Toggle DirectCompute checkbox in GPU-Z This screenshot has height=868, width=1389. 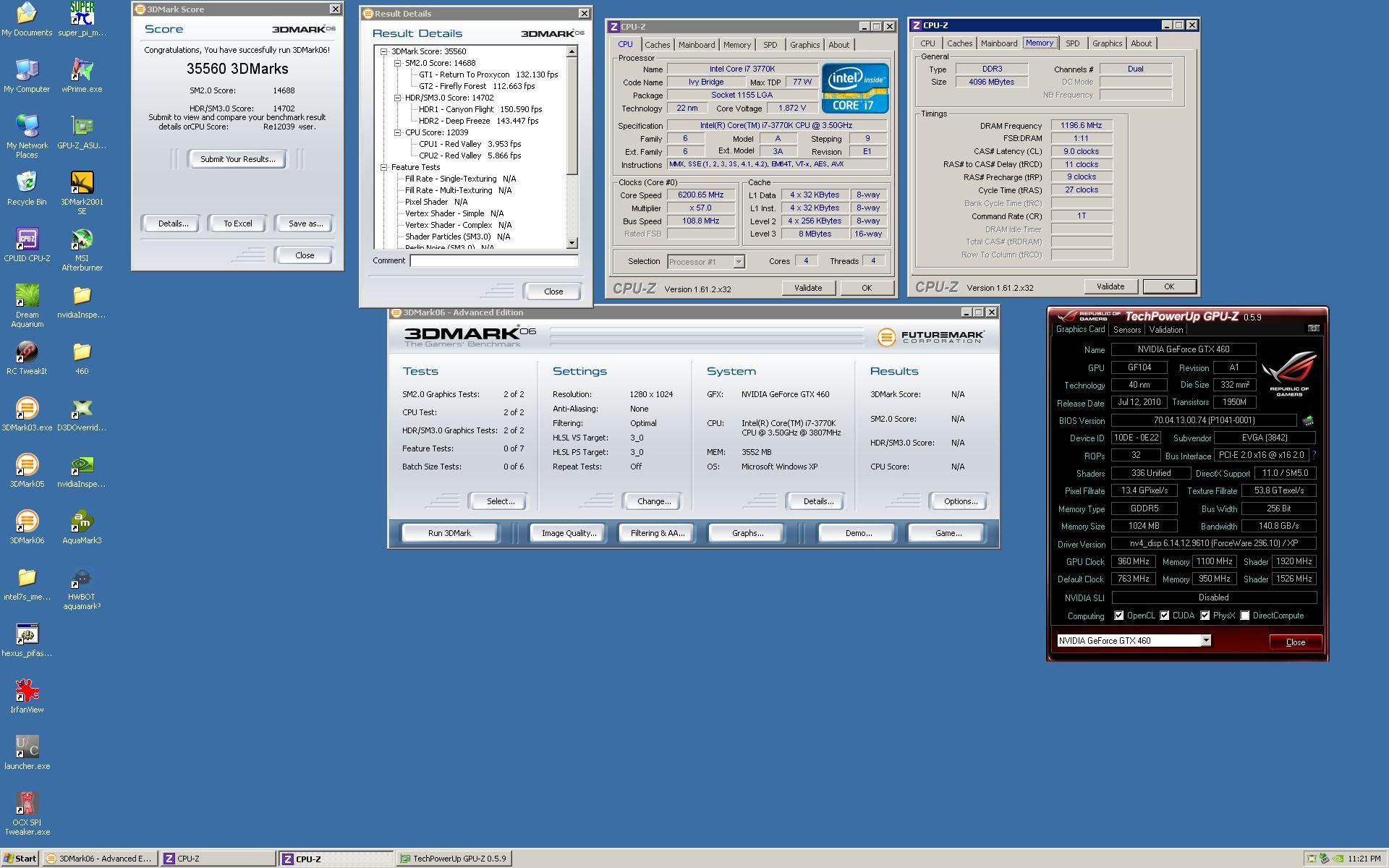coord(1245,616)
